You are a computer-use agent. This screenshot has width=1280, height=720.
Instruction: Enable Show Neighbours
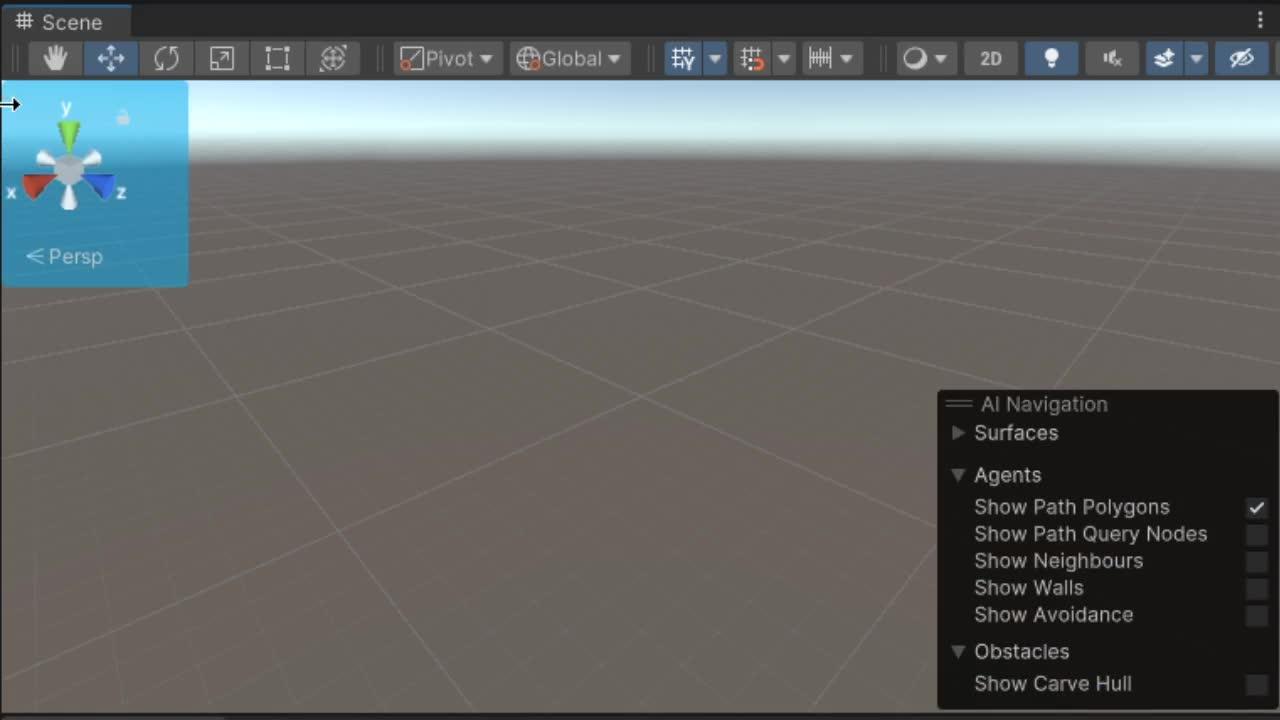[1256, 561]
